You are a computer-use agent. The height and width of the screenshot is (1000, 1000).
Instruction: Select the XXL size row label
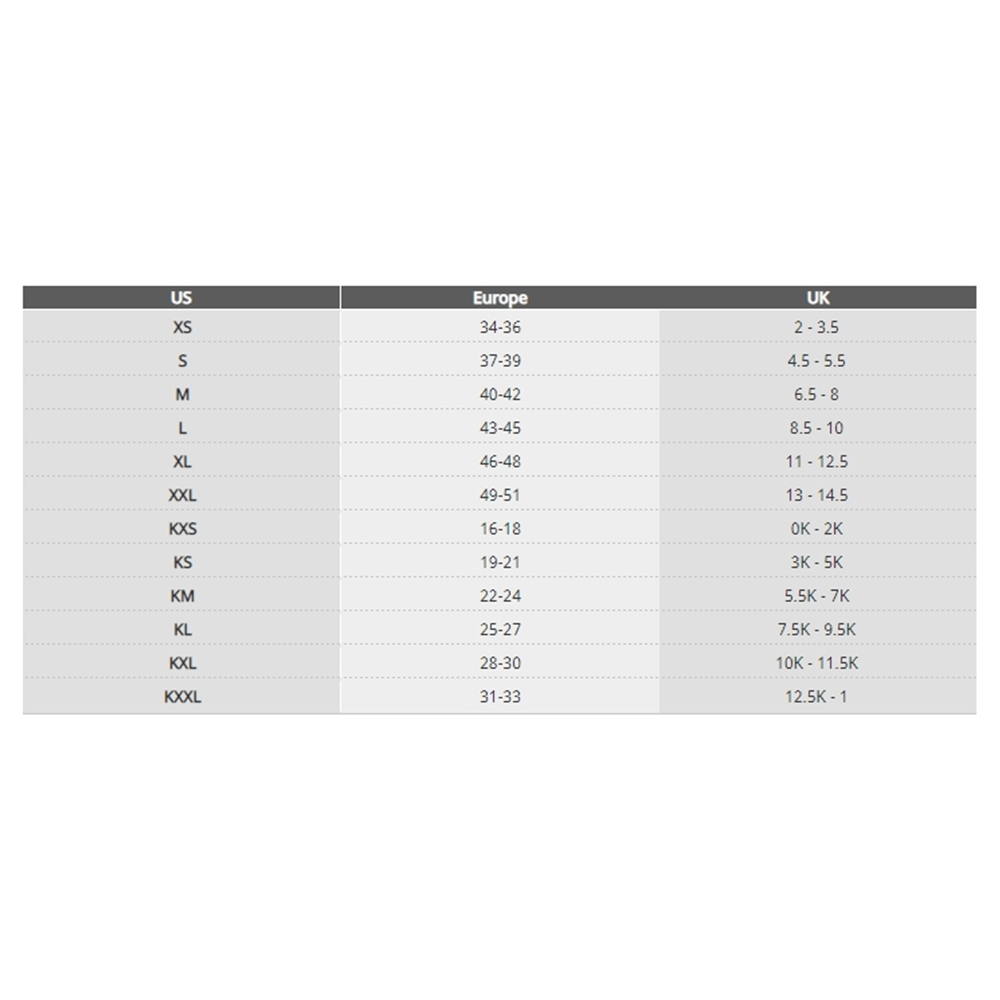click(x=181, y=495)
